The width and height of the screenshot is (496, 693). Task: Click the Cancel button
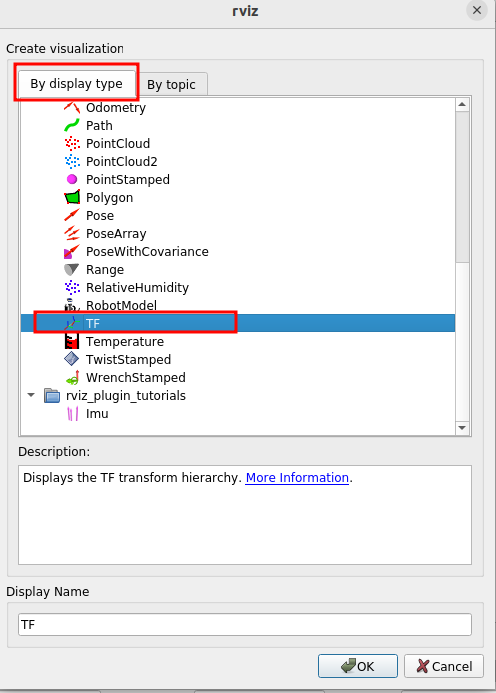click(x=444, y=666)
